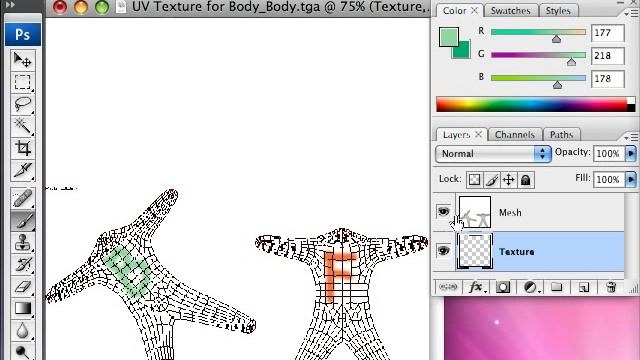This screenshot has height=360, width=640.
Task: Switch to the Channels tab
Action: (x=514, y=135)
